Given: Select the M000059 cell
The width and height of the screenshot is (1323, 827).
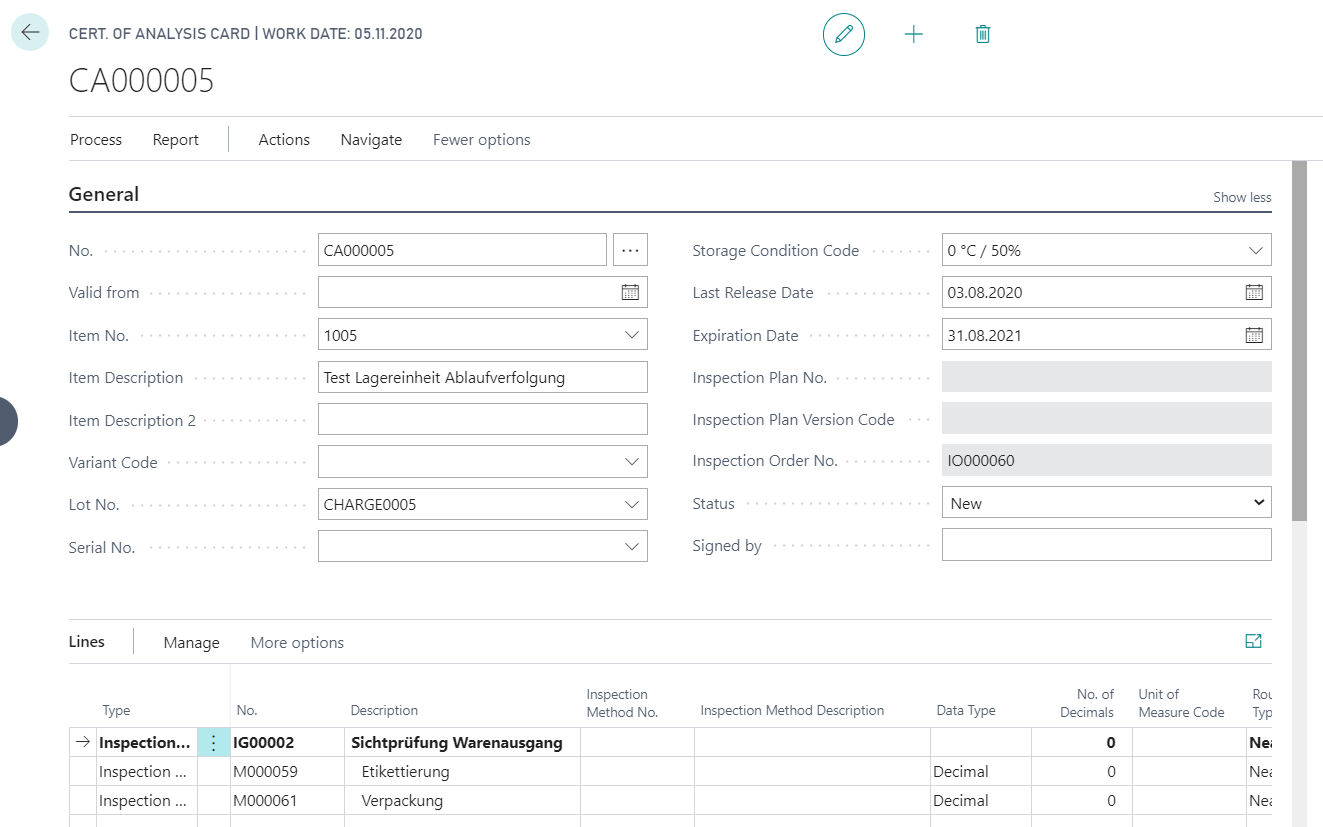Looking at the screenshot, I should tap(287, 772).
